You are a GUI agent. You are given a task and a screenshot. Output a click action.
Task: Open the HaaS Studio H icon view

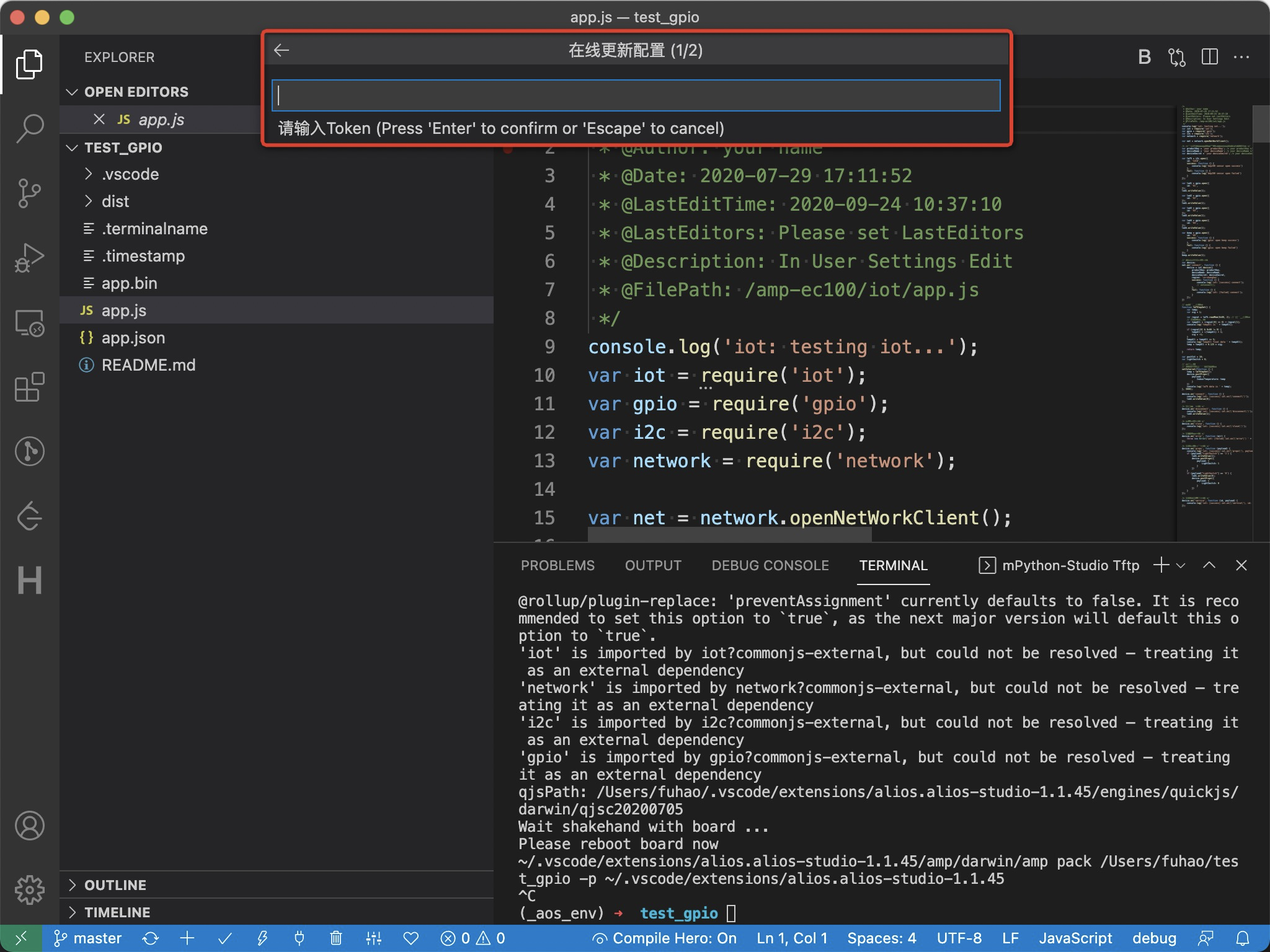[x=29, y=580]
